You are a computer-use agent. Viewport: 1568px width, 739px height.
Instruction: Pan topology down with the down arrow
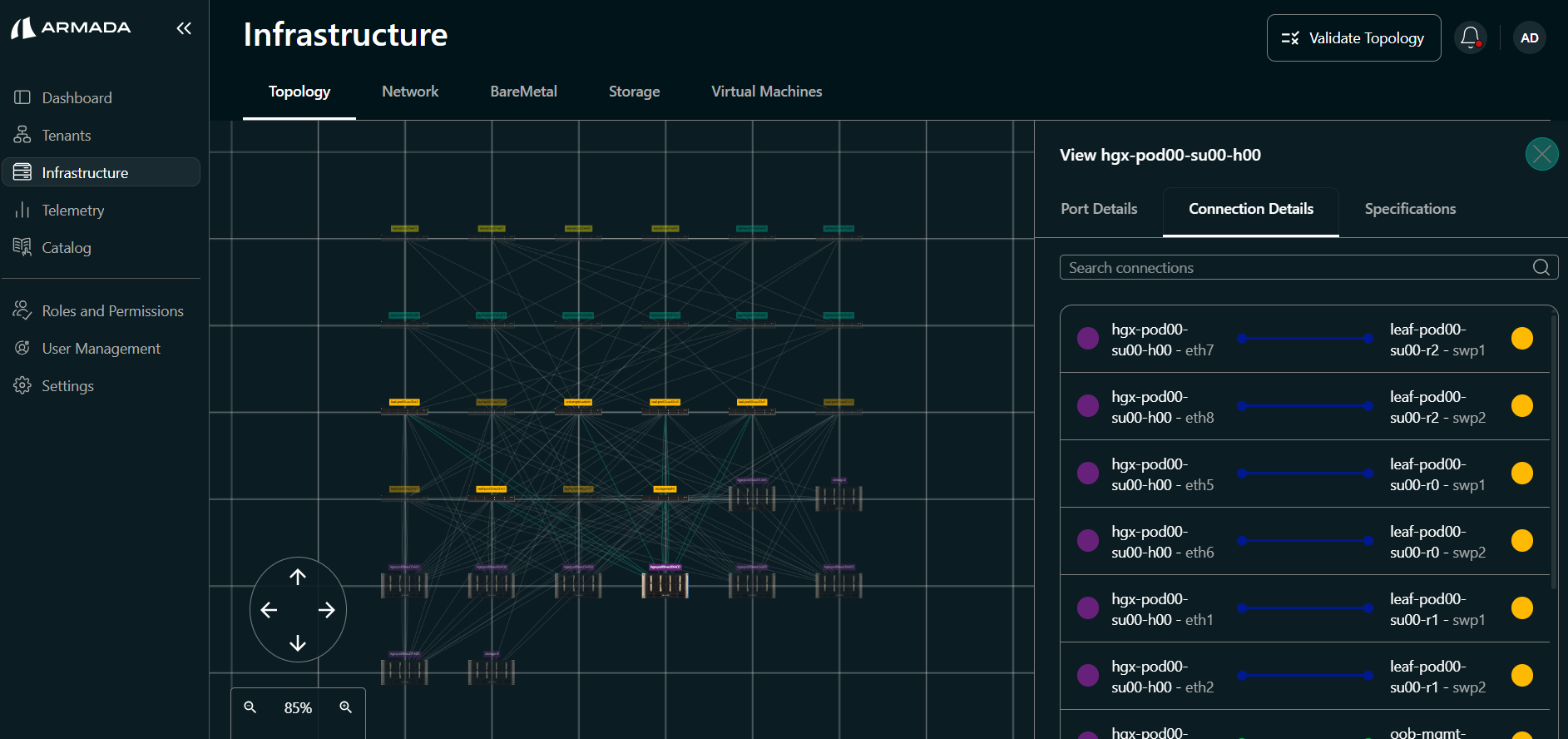point(298,643)
